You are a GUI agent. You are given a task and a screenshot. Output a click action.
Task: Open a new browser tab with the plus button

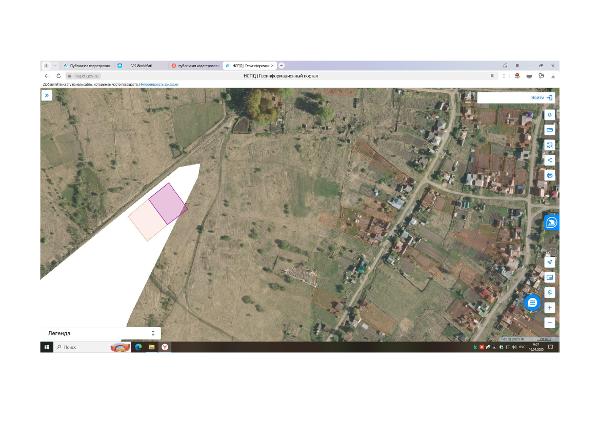tap(281, 66)
